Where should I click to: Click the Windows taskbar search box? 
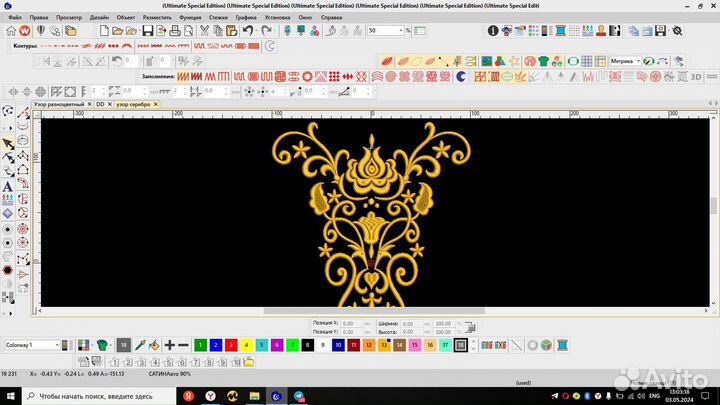pos(90,396)
